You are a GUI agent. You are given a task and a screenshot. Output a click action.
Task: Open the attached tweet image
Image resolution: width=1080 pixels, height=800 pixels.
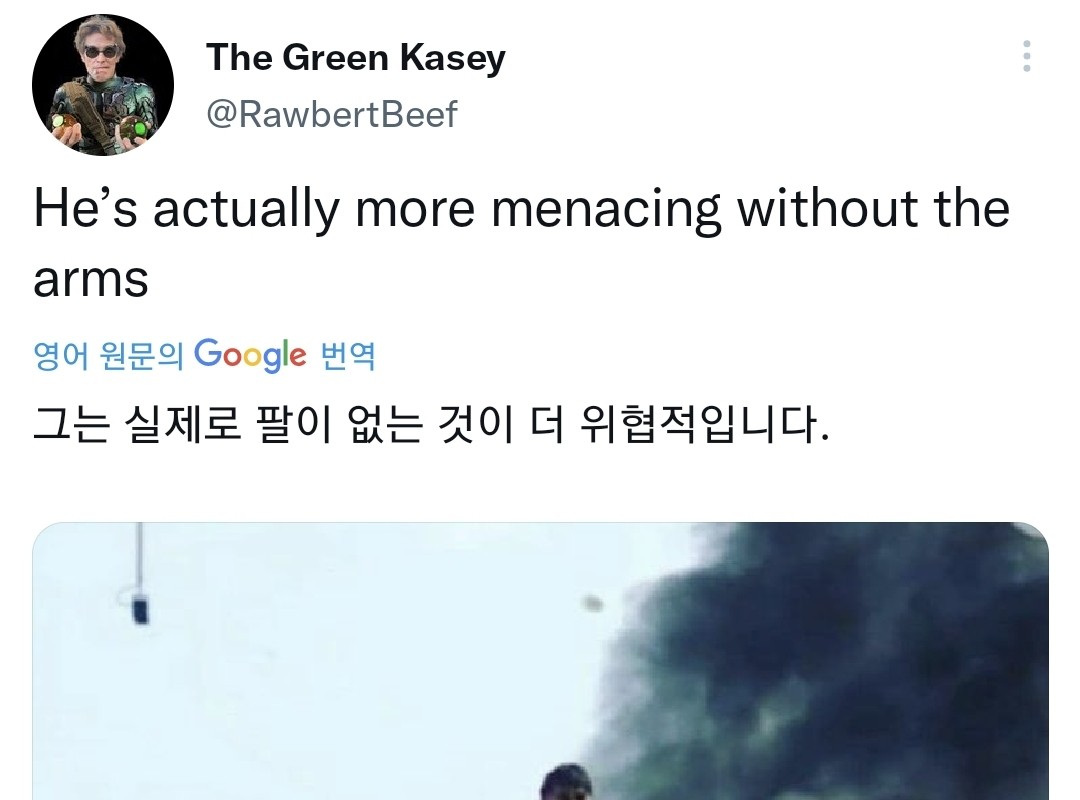[540, 660]
